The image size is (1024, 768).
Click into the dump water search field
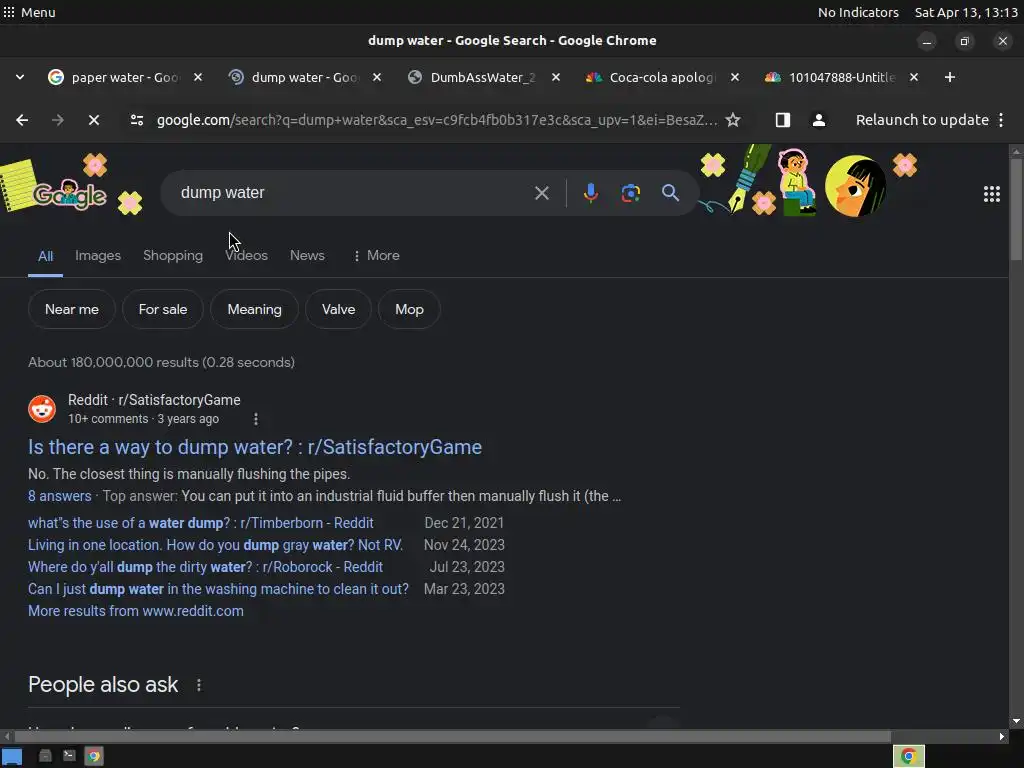tap(353, 193)
